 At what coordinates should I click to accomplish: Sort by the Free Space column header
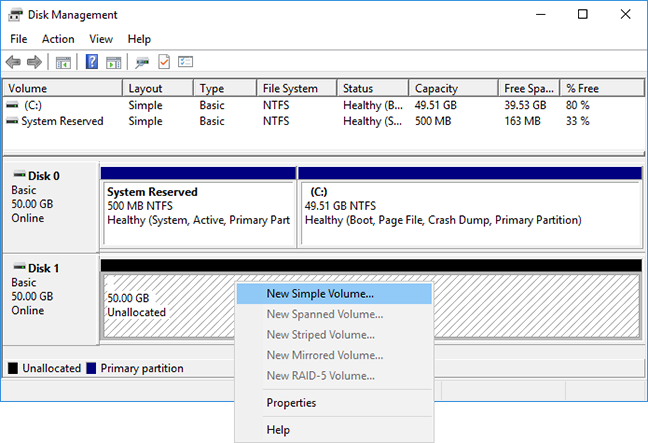point(529,88)
